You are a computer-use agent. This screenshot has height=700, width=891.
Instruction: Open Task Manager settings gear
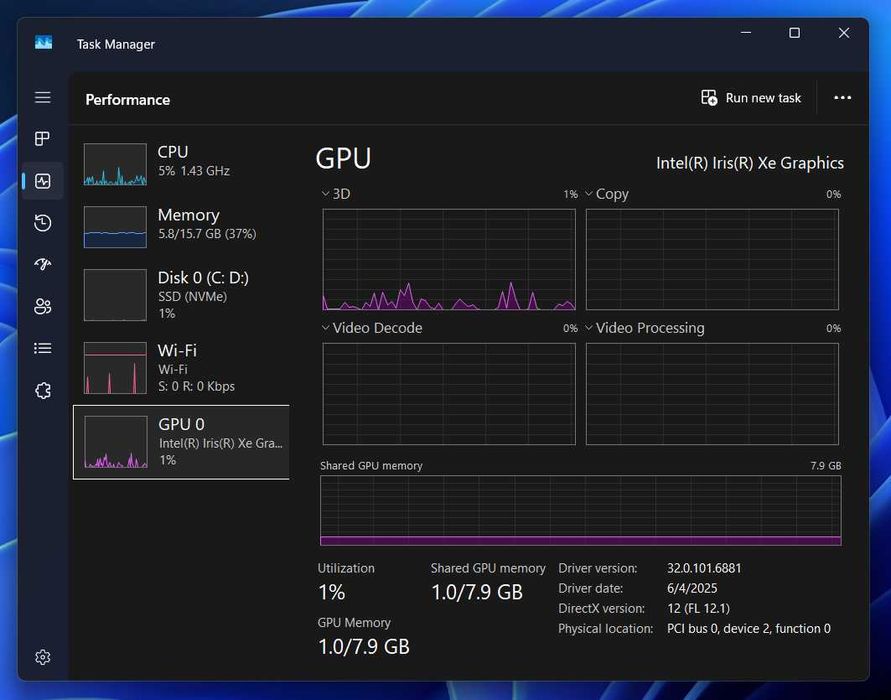pos(43,657)
